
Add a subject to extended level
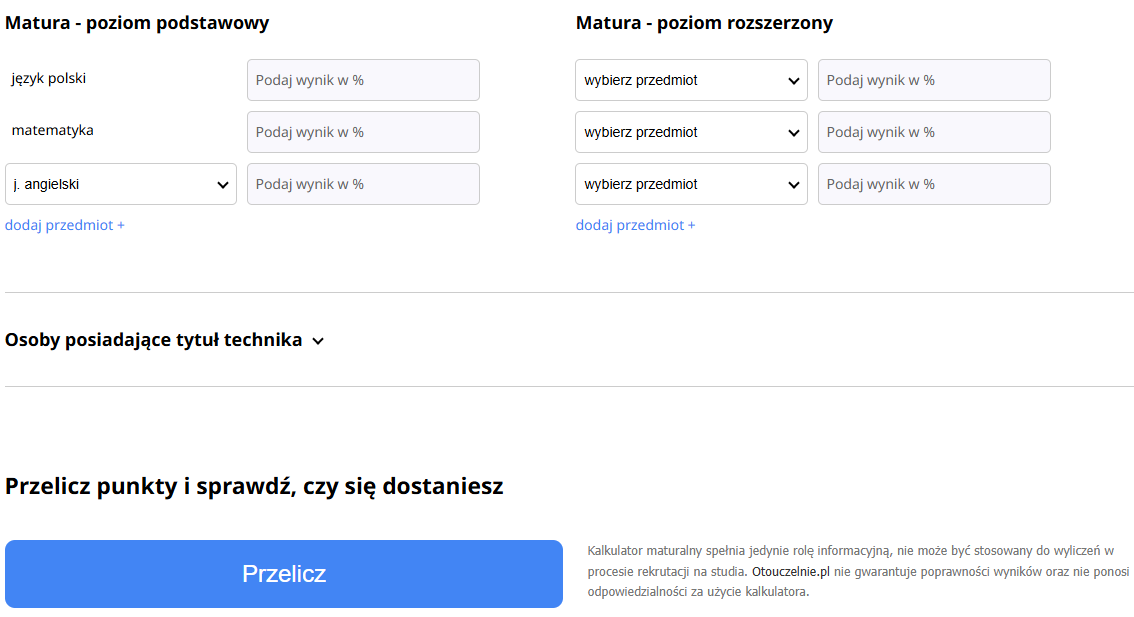[x=636, y=225]
